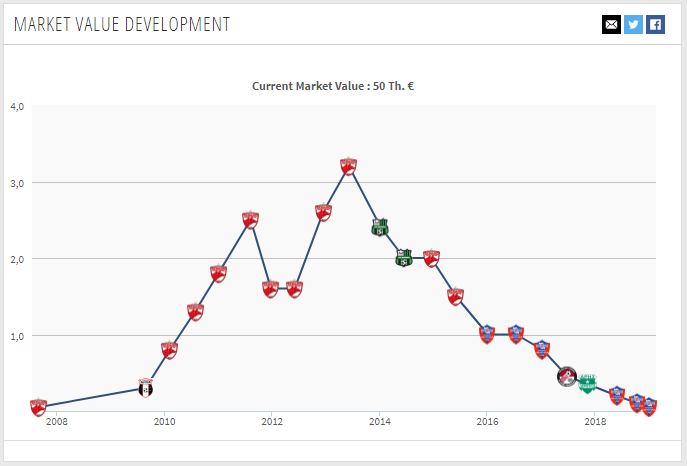Viewport: 687px width, 466px height.
Task: Select the final data point at chart end
Action: 649,406
